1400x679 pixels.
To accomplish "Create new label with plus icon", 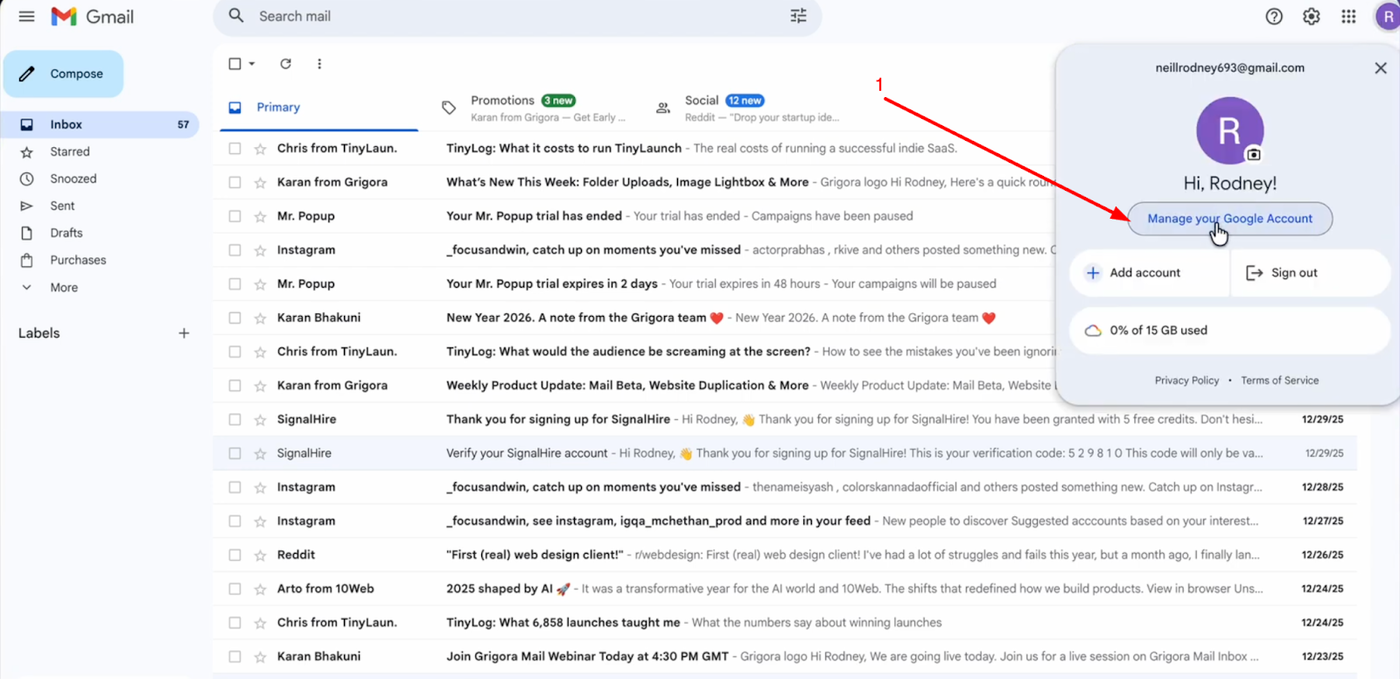I will pos(184,333).
